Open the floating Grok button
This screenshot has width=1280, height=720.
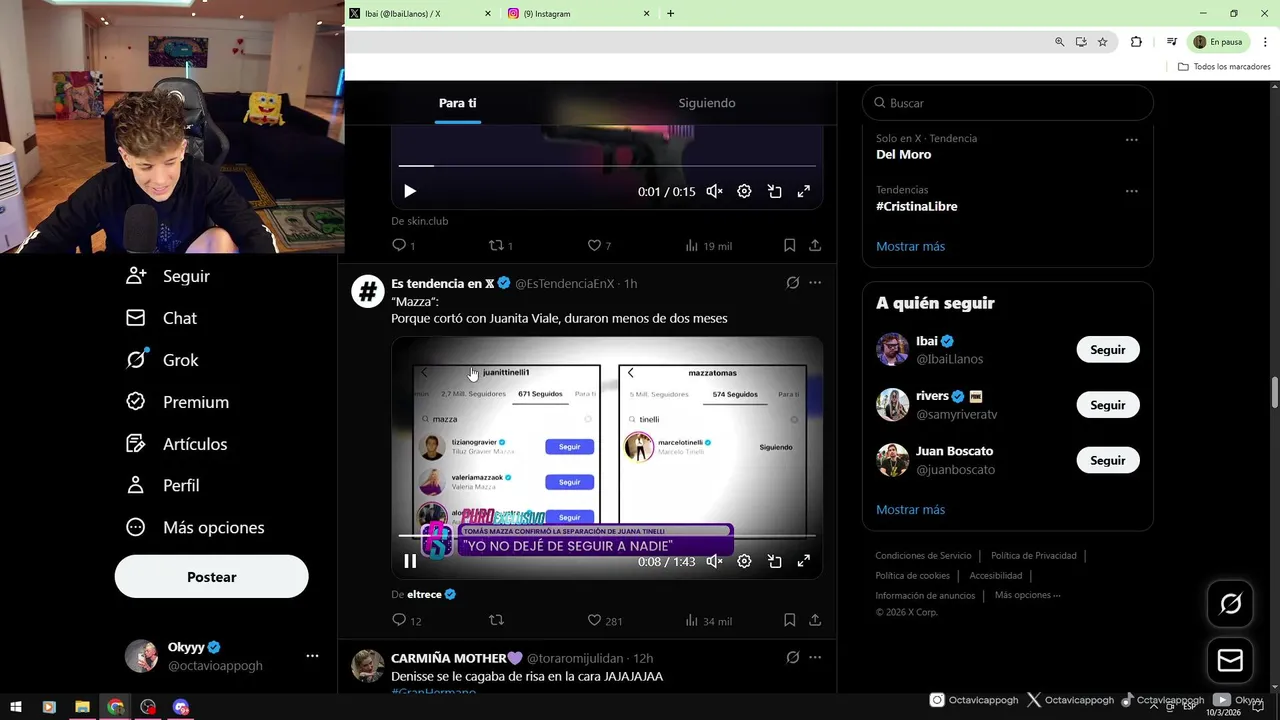tap(1230, 603)
